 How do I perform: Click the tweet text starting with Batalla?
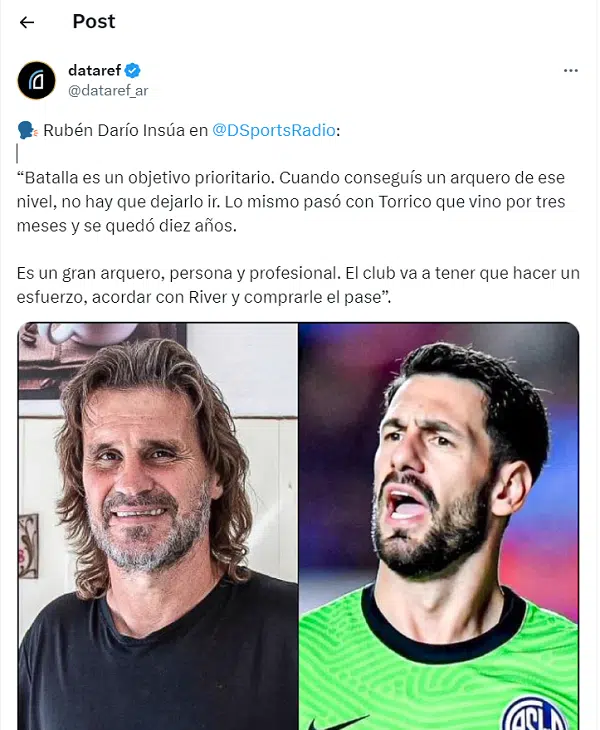(291, 202)
